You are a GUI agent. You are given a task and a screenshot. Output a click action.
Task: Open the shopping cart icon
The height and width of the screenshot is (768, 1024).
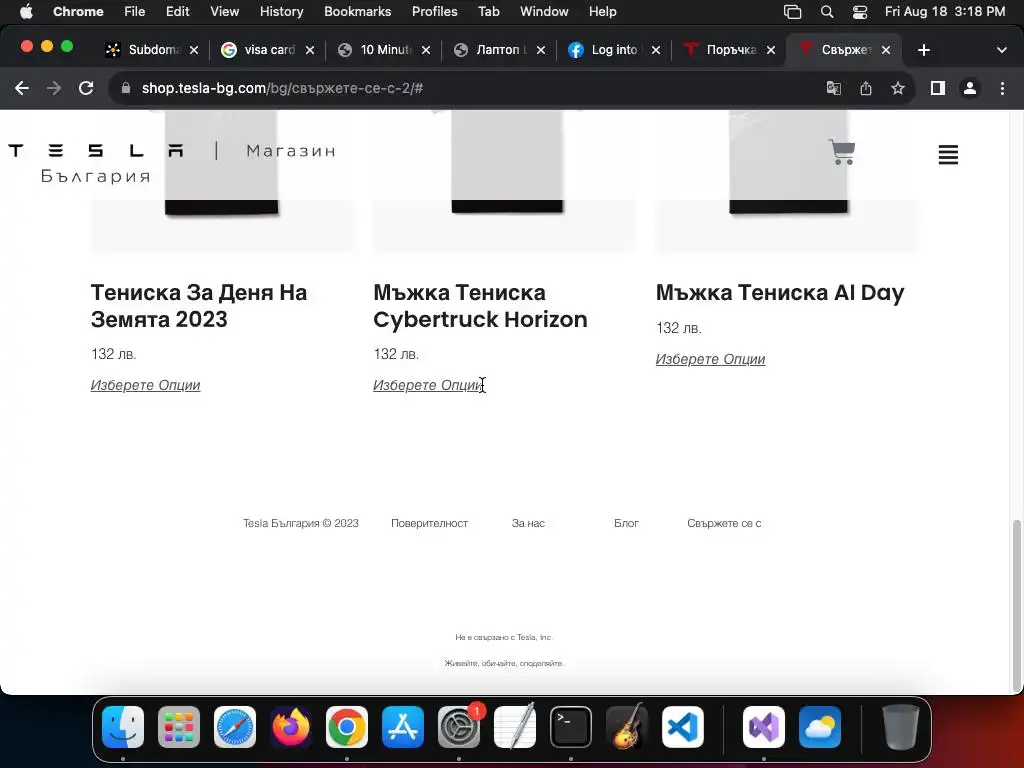pos(841,152)
